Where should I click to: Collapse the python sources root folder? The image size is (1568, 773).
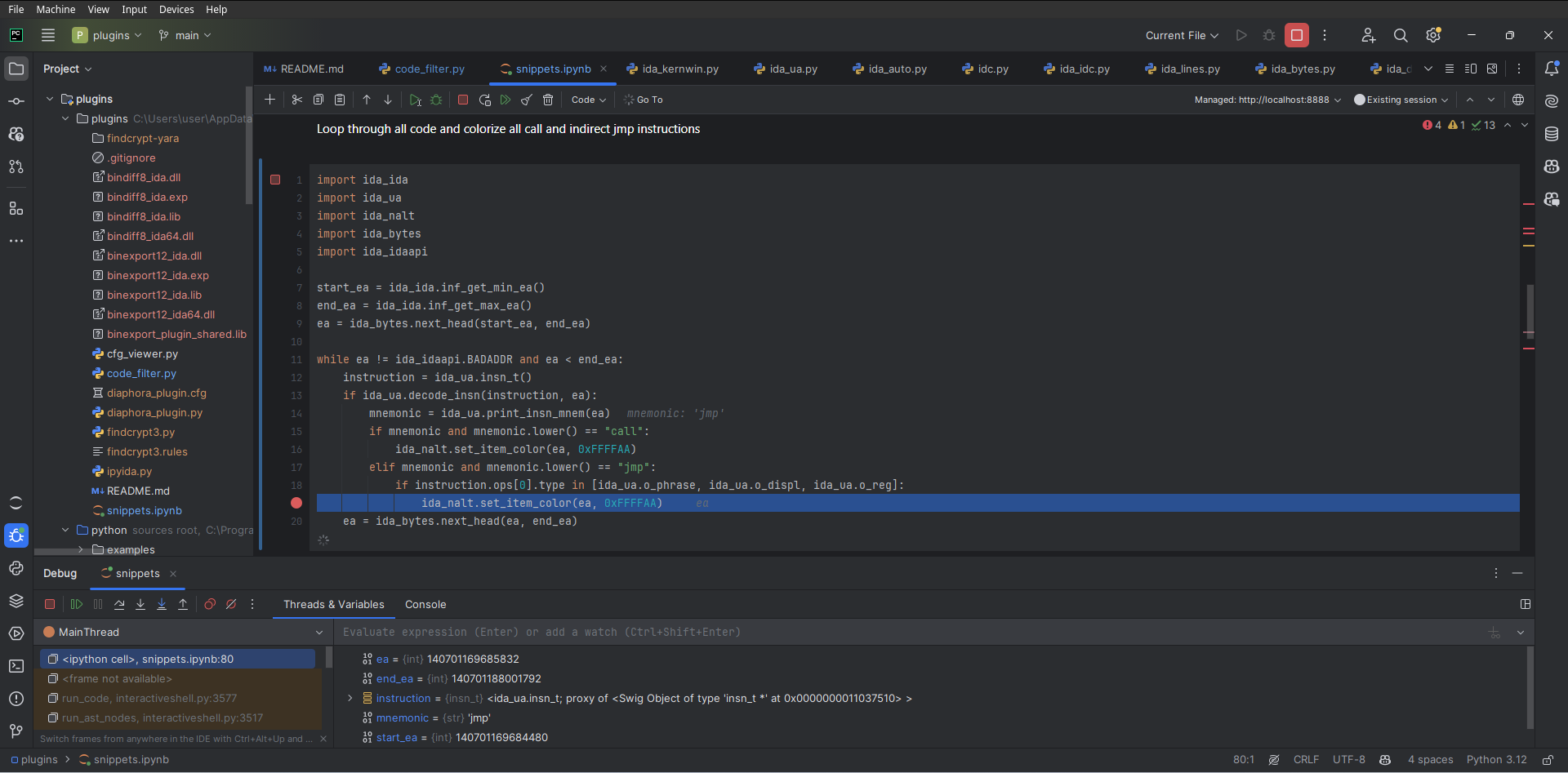65,530
